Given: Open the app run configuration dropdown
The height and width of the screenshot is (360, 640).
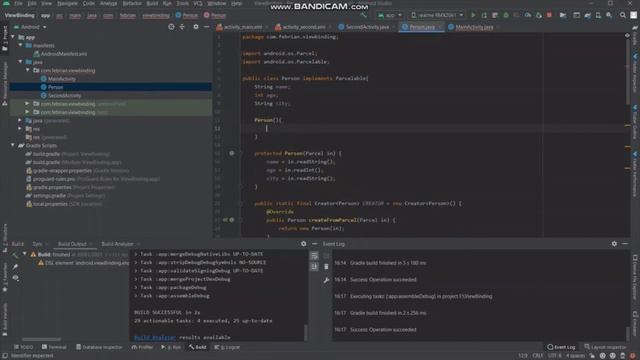Looking at the screenshot, I should (x=390, y=15).
